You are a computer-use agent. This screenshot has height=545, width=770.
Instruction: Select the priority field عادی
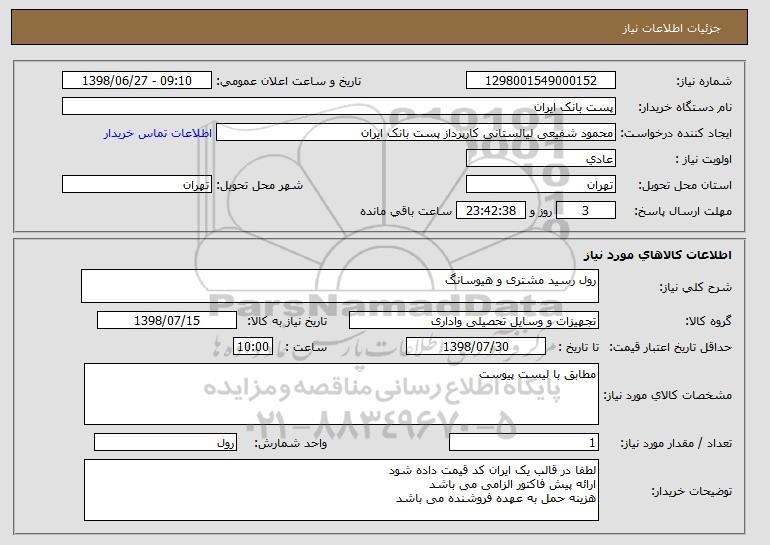541,159
